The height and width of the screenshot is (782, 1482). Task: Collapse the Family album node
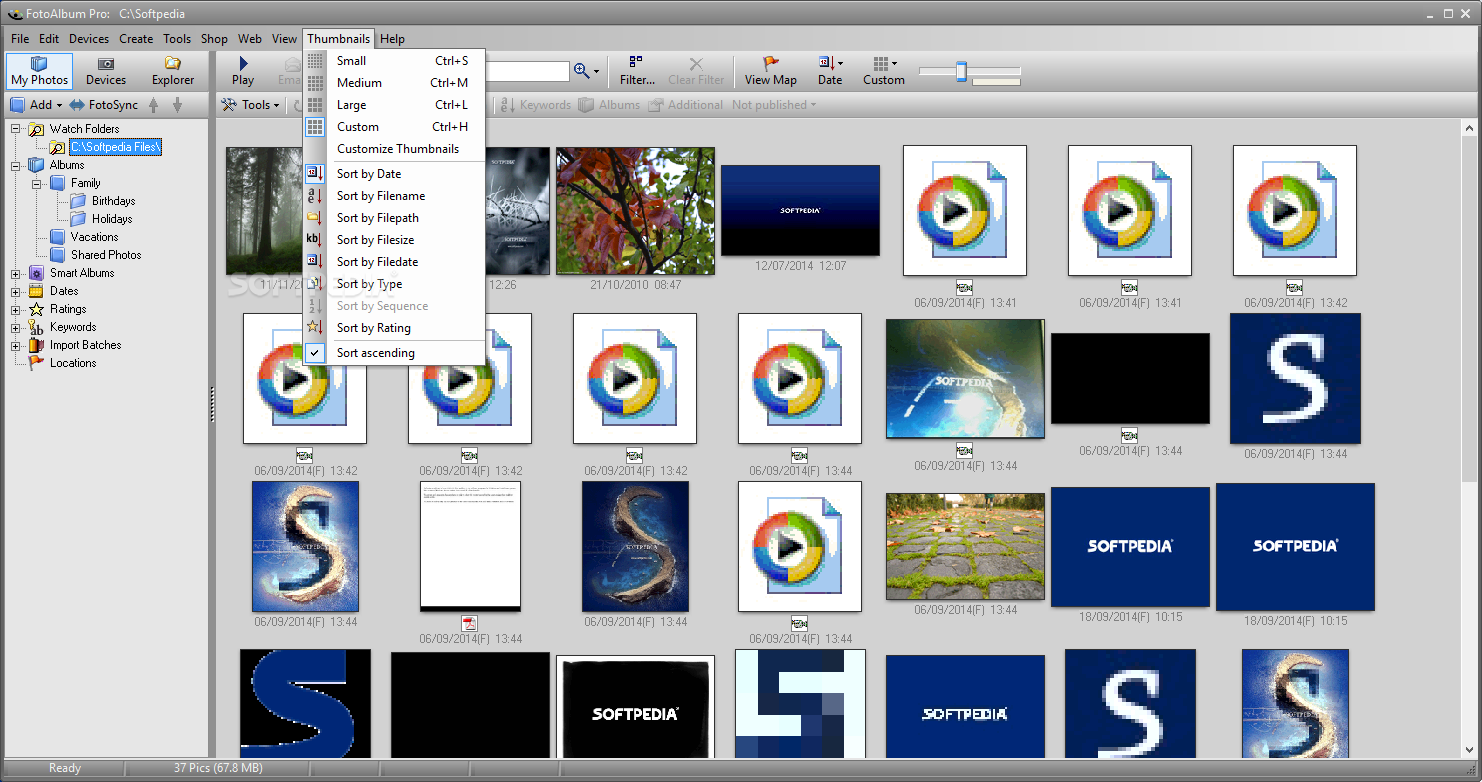pos(37,183)
